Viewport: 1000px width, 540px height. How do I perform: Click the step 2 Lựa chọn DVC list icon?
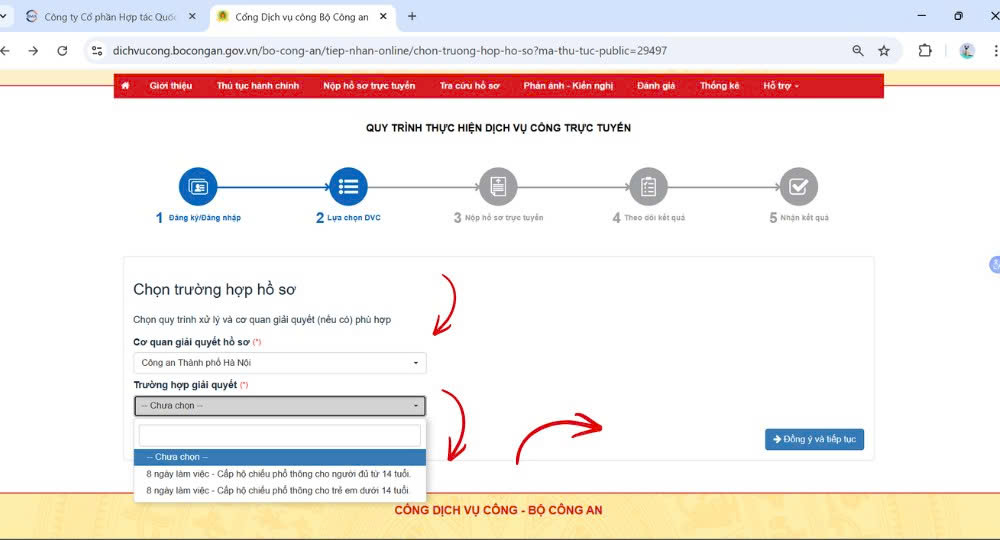click(348, 187)
